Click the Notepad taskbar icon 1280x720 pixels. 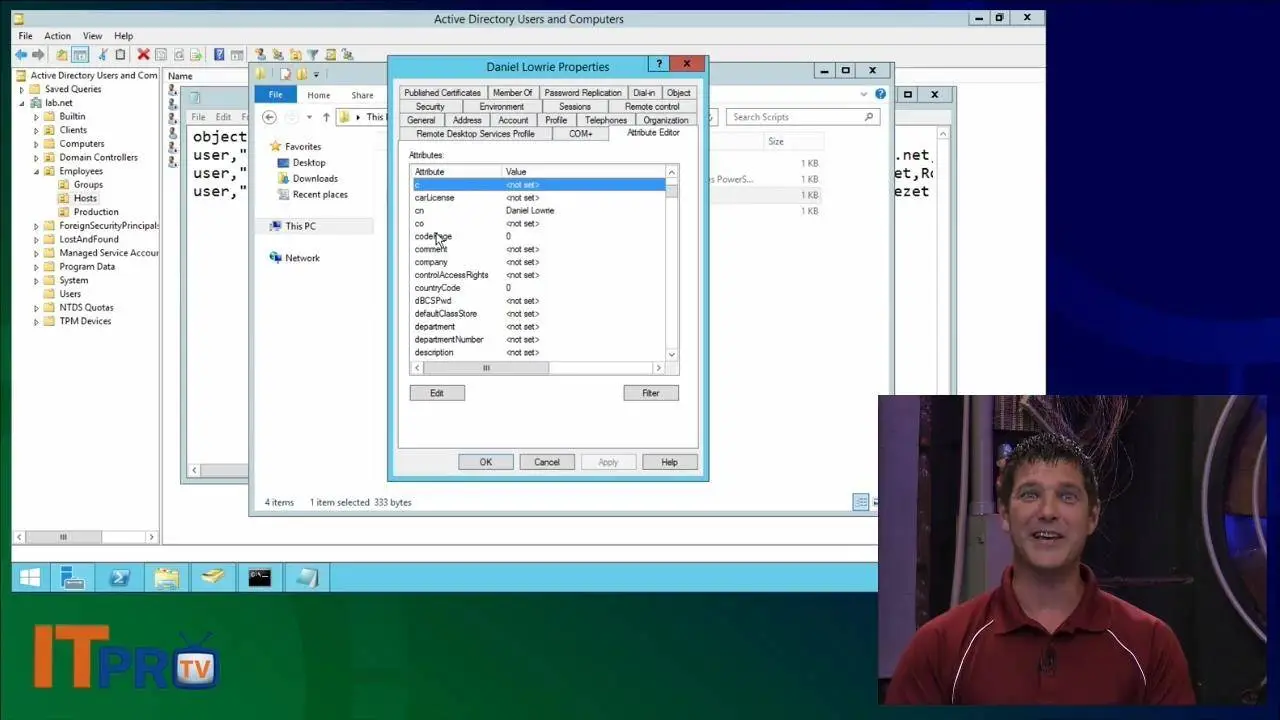pos(306,577)
